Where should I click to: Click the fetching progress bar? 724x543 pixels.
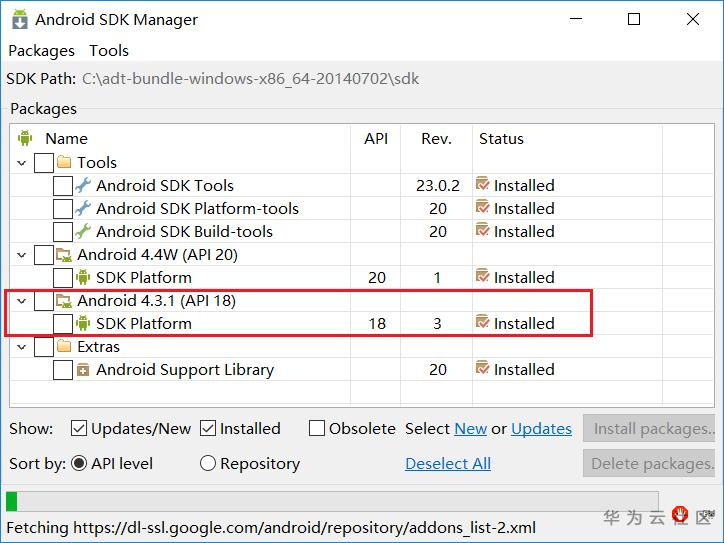[332, 501]
